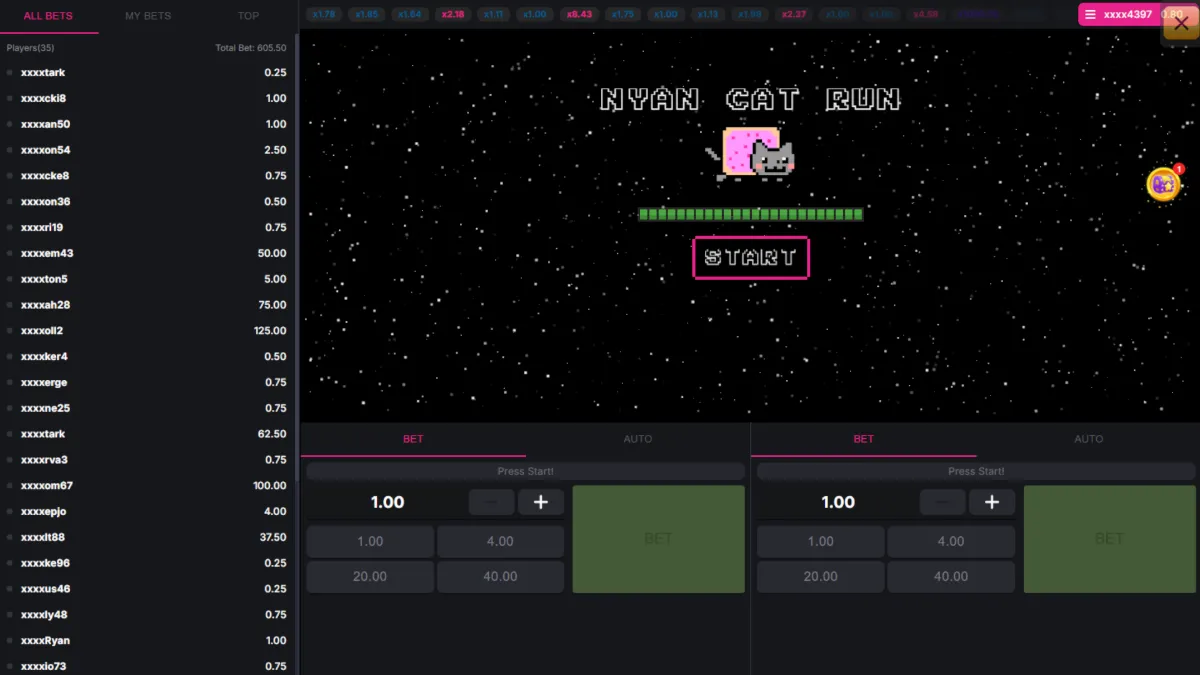Screen dimensions: 1200x675
Task: Select the x1.75 history multiplier
Action: pos(622,15)
